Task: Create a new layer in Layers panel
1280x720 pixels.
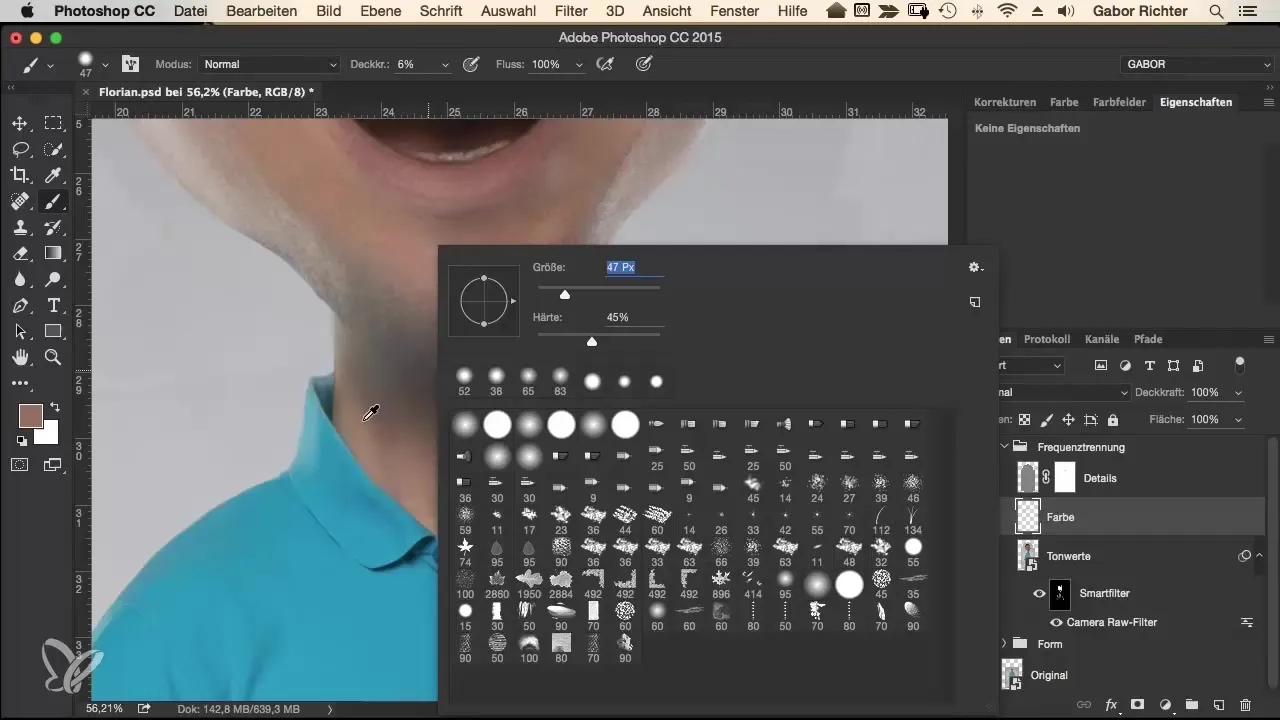Action: click(x=1218, y=705)
